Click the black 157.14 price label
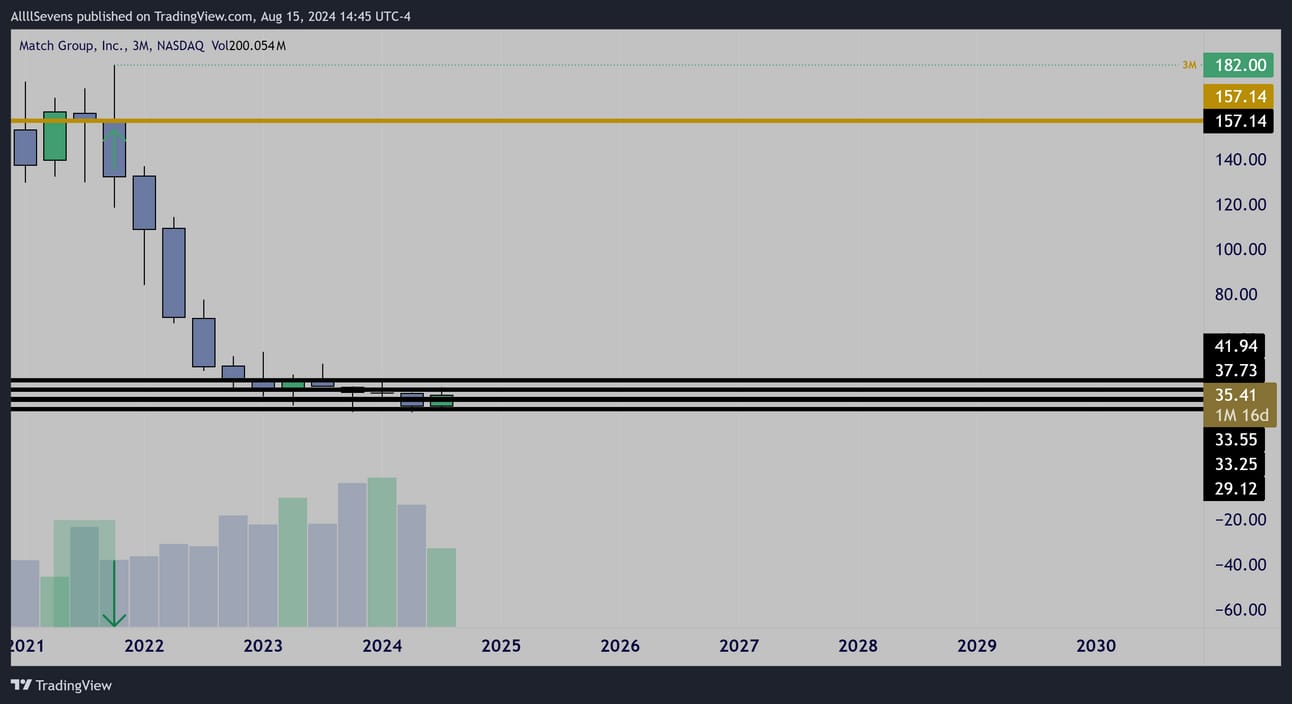This screenshot has width=1292, height=704. tap(1239, 121)
